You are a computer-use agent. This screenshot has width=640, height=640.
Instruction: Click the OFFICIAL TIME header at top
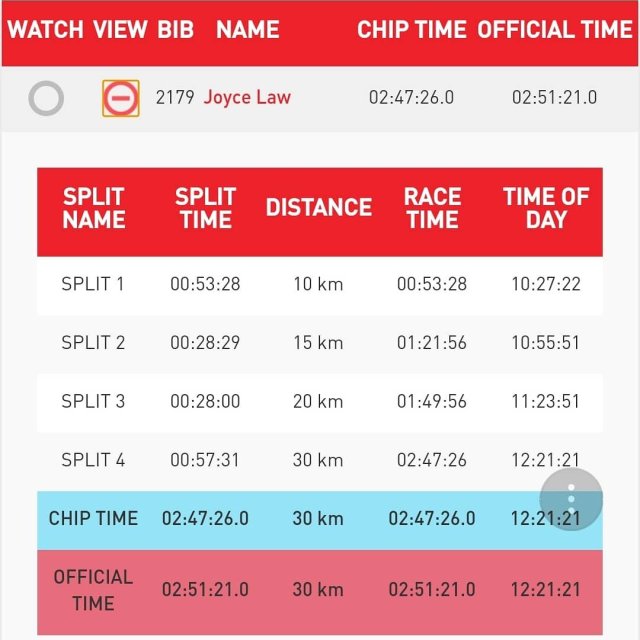[554, 30]
